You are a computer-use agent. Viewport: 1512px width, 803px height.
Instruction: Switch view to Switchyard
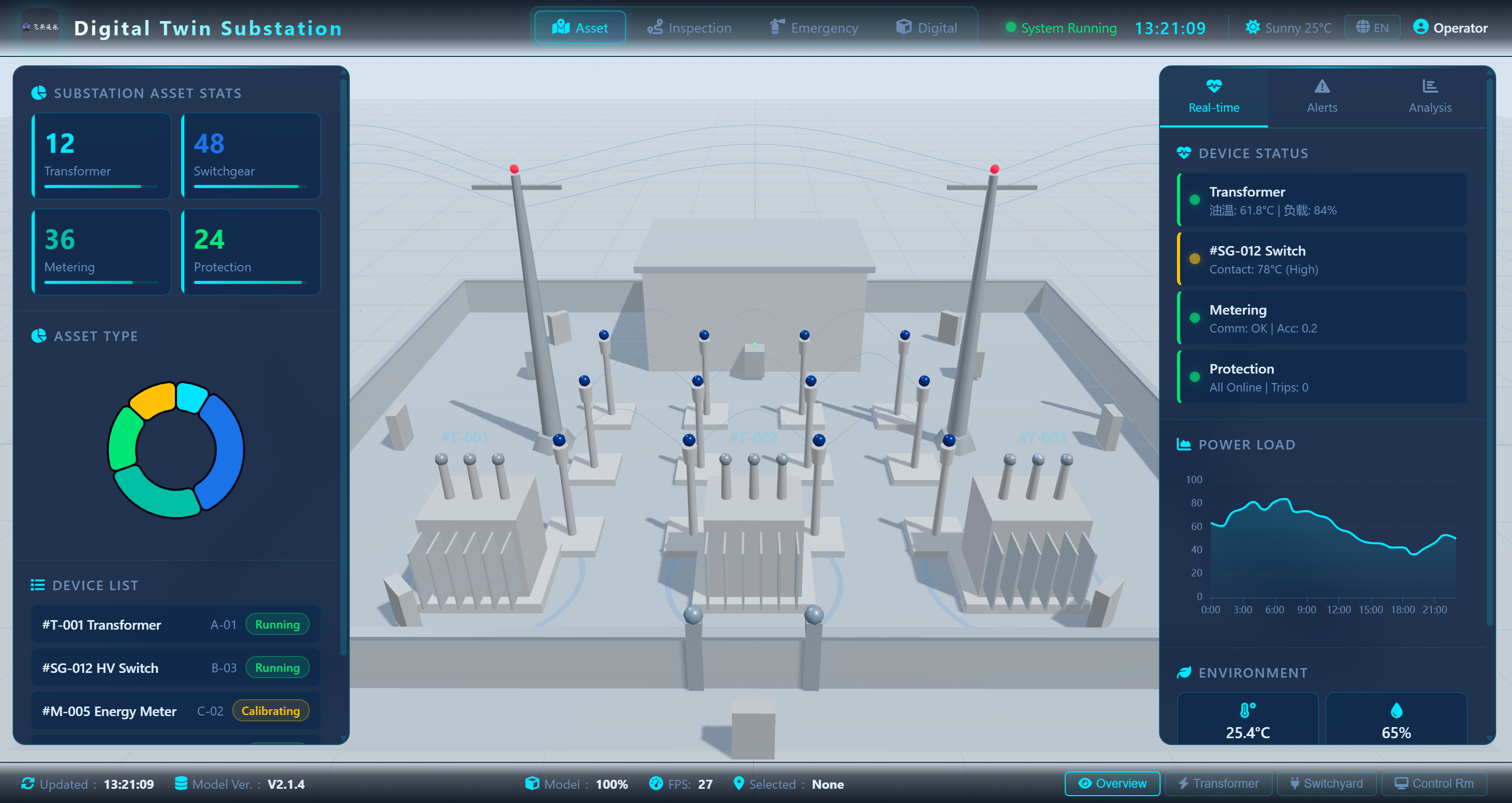pos(1326,784)
